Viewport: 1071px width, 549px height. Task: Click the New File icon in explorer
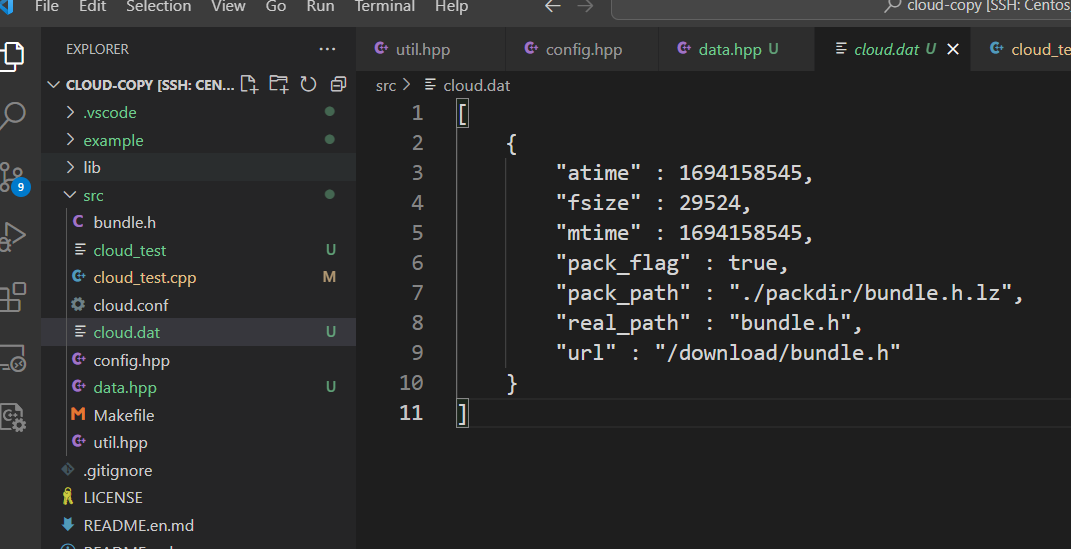249,84
